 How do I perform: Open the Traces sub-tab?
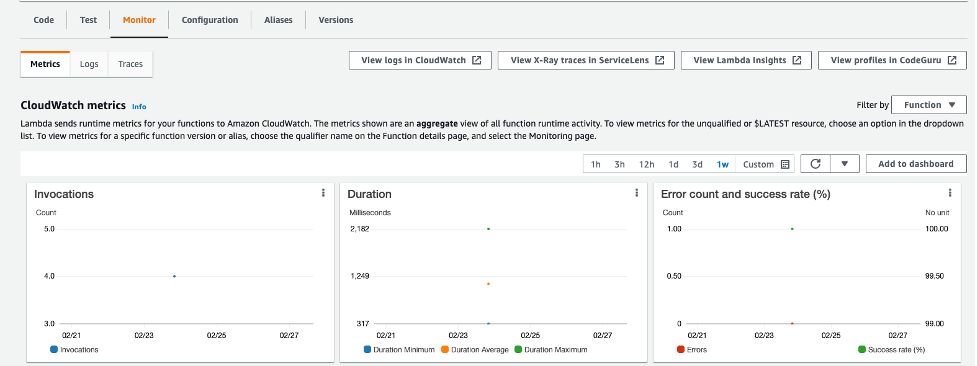click(130, 64)
